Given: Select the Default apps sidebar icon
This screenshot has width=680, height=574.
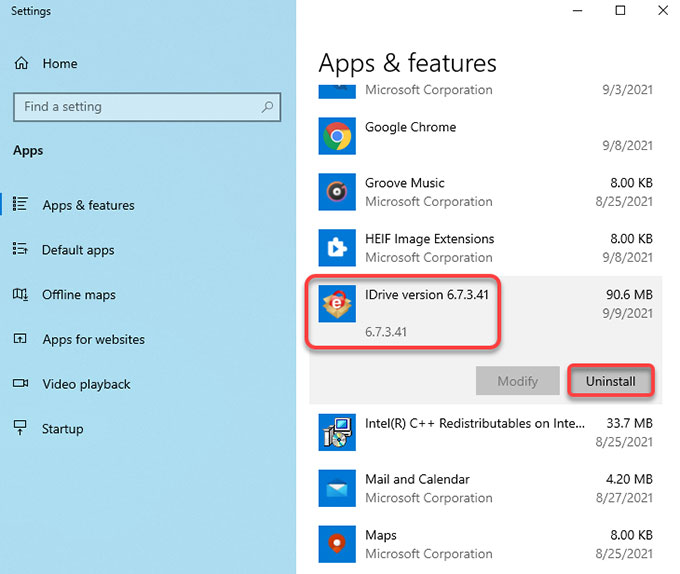Looking at the screenshot, I should pos(20,249).
